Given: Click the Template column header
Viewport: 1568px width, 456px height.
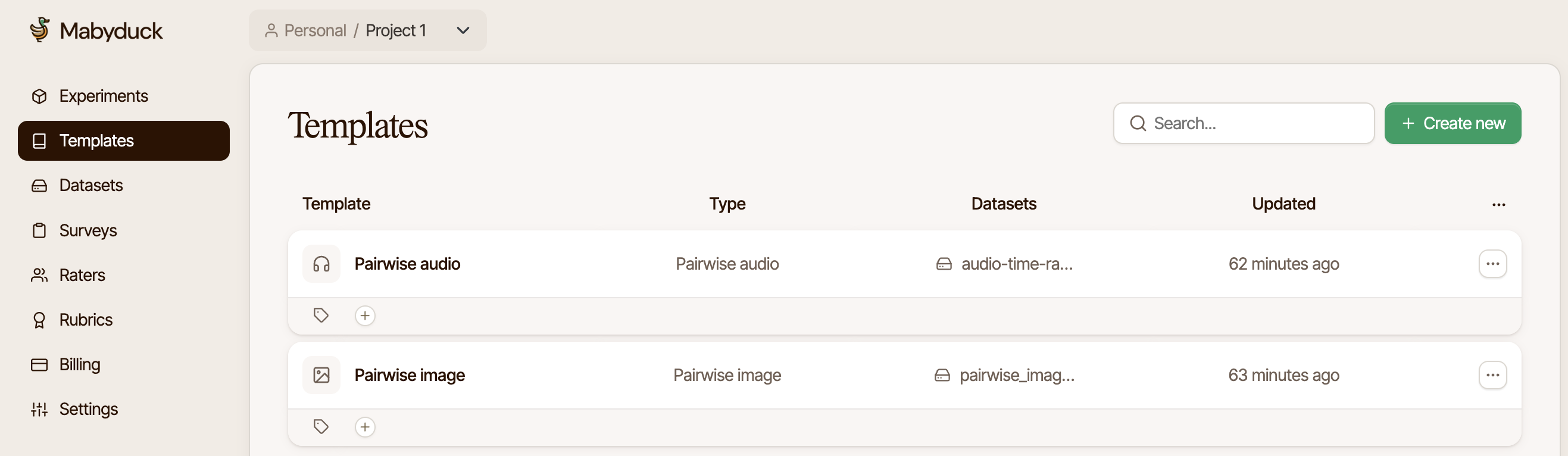Looking at the screenshot, I should [x=336, y=204].
